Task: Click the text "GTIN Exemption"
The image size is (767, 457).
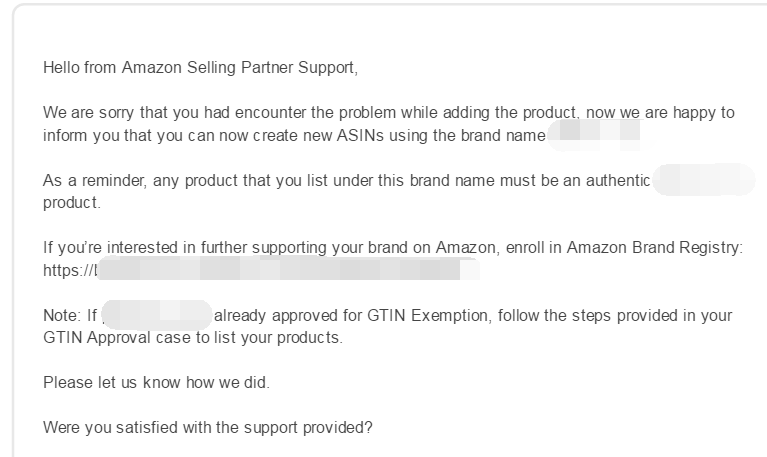Action: [428, 315]
